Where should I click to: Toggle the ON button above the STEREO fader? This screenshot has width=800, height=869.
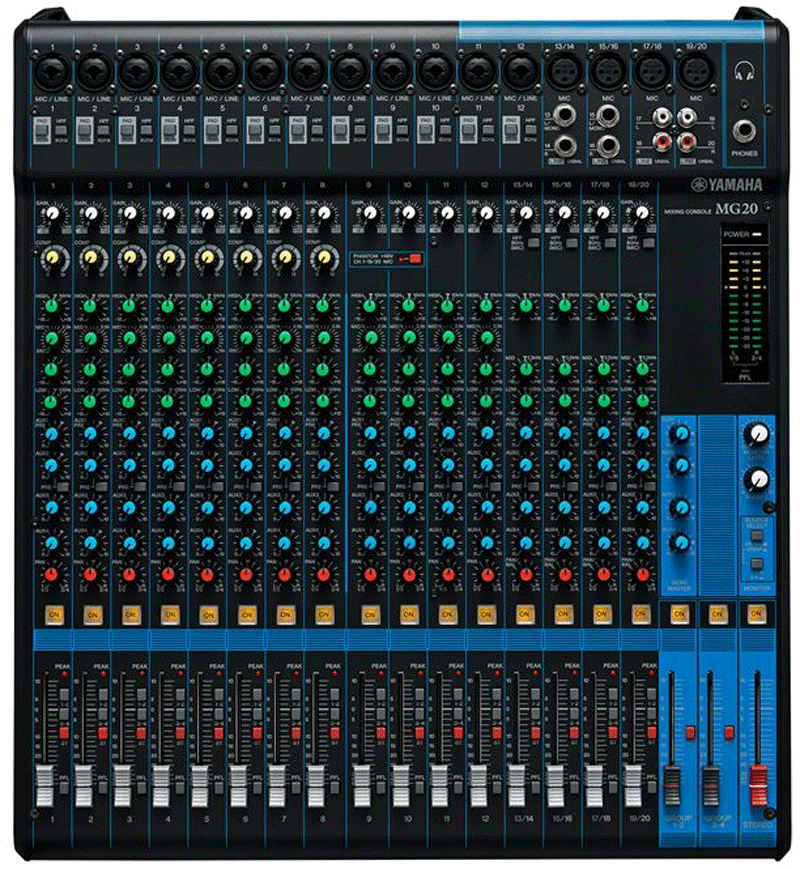[755, 614]
